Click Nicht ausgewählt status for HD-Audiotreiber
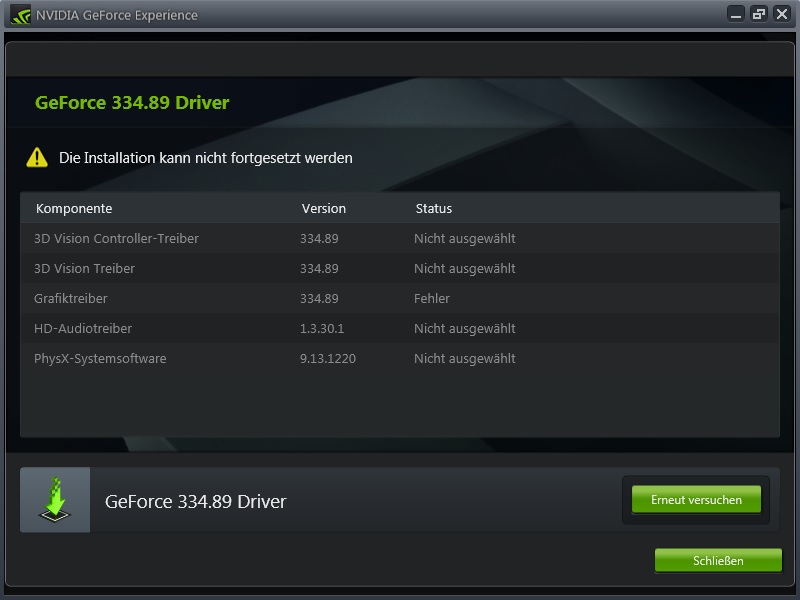 pyautogui.click(x=464, y=329)
